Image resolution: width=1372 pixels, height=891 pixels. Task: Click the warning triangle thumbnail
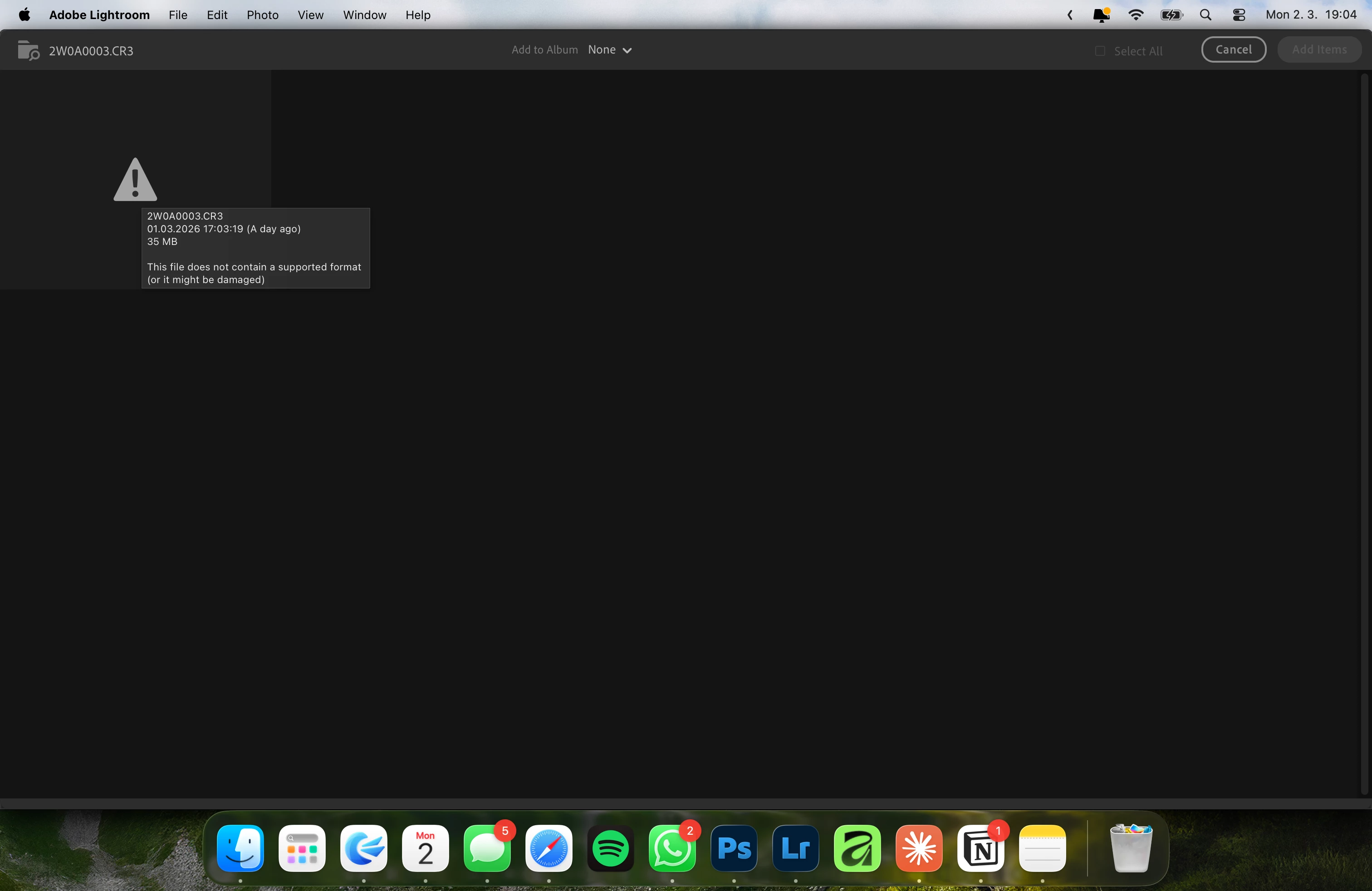point(135,180)
